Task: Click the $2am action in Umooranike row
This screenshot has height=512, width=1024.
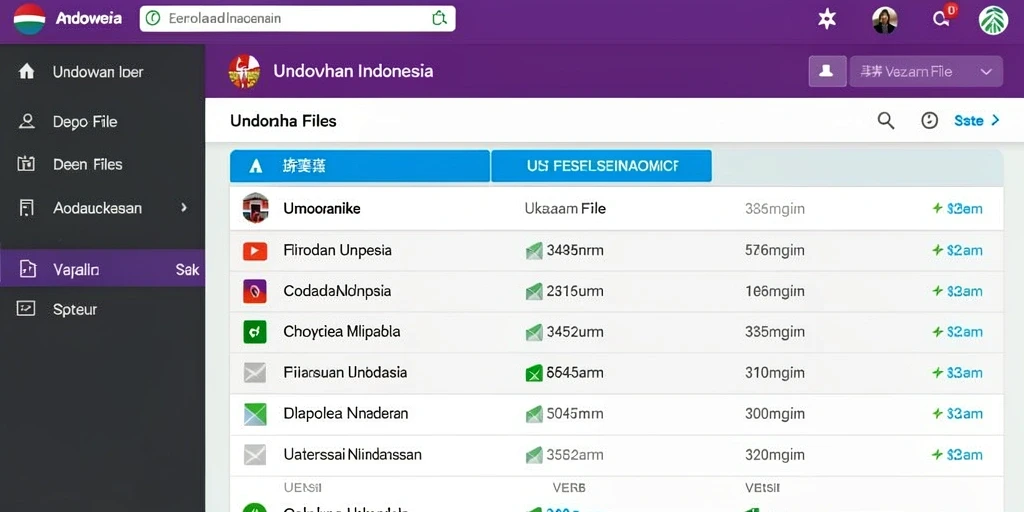Action: click(957, 209)
